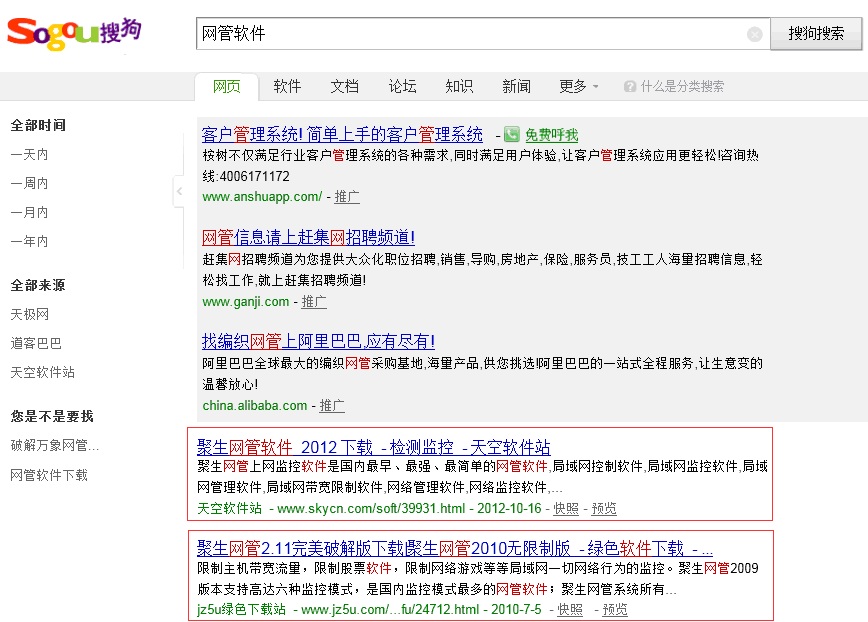Click the 全部来源 heading
Image resolution: width=868 pixels, height=622 pixels.
[38, 286]
